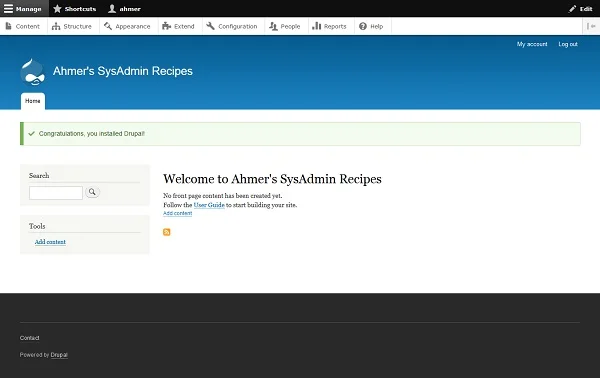Screen dimensions: 600x378
Task: Open the Appearance admin menu
Action: click(x=127, y=26)
